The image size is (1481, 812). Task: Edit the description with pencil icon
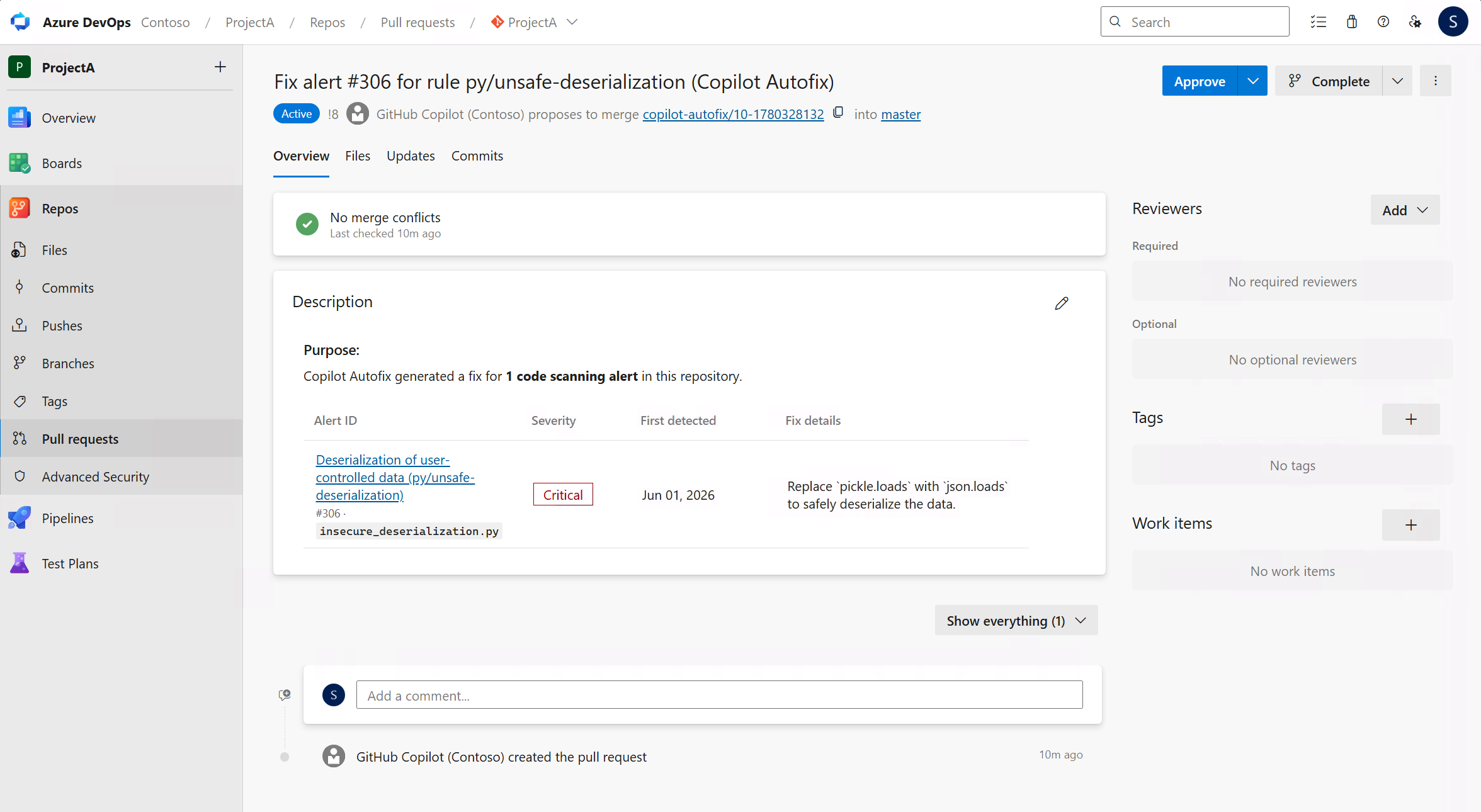pyautogui.click(x=1062, y=303)
